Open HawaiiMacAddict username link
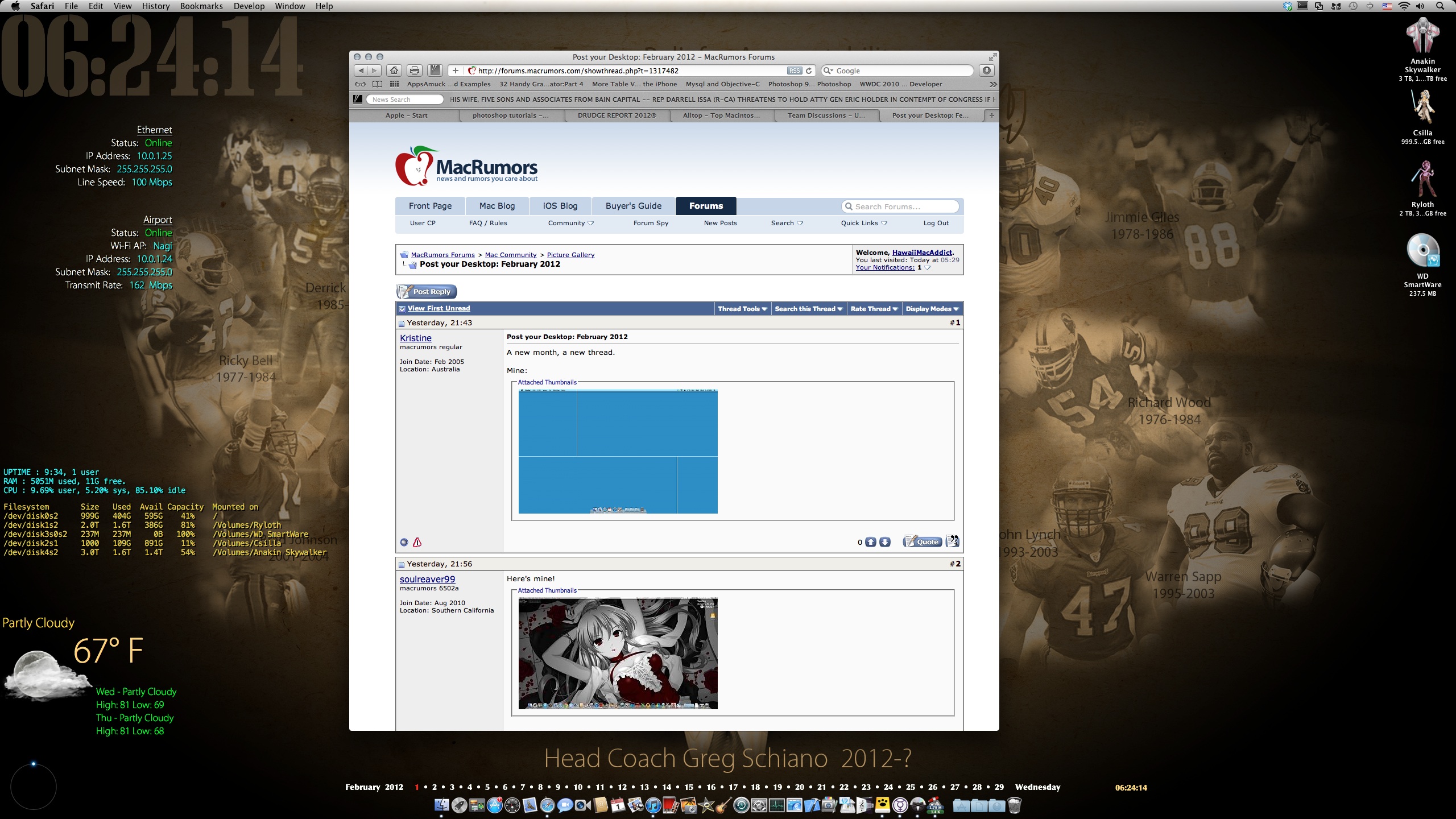Image resolution: width=1456 pixels, height=819 pixels. point(922,253)
